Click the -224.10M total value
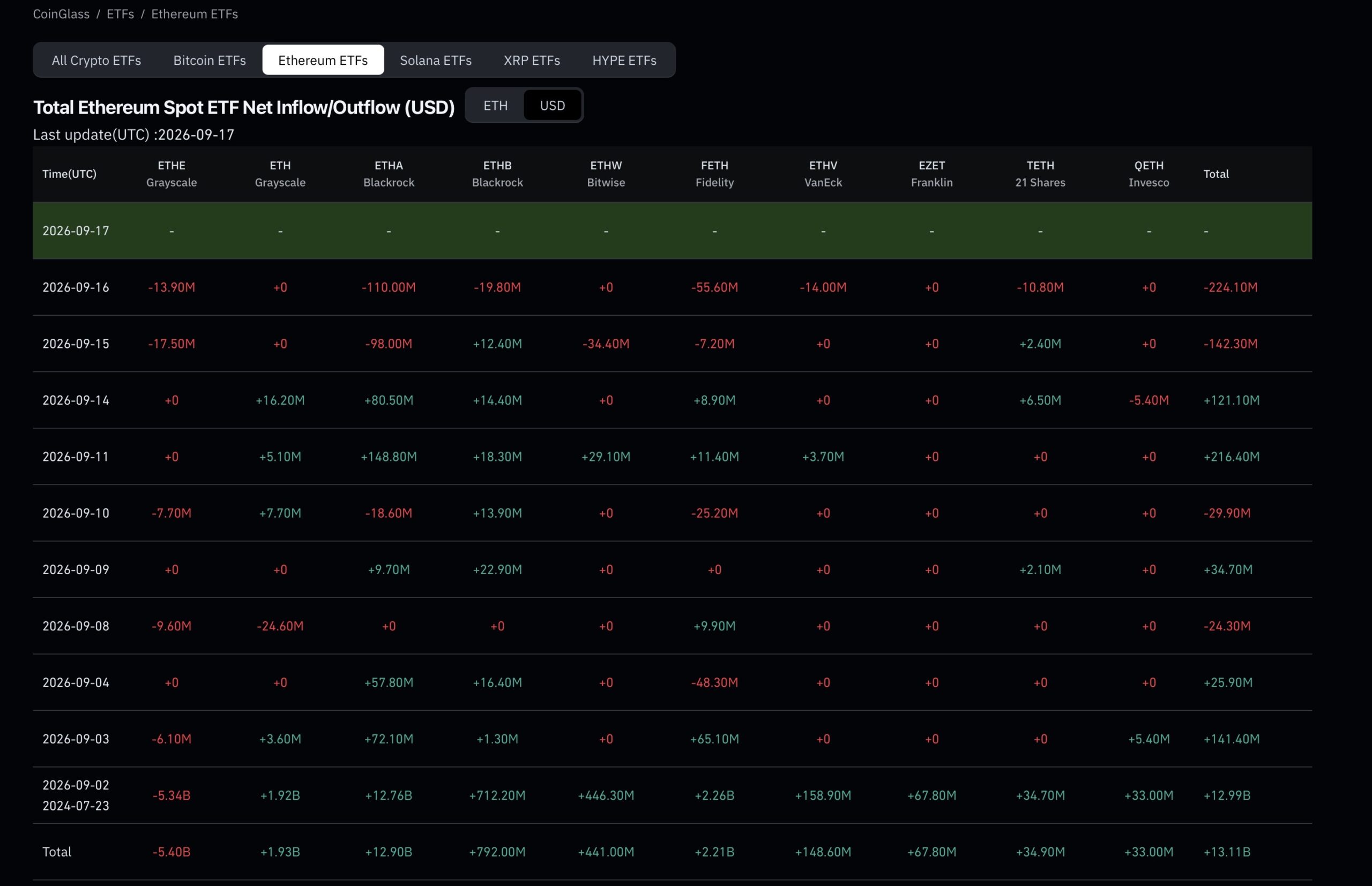The width and height of the screenshot is (1372, 886). 1231,287
